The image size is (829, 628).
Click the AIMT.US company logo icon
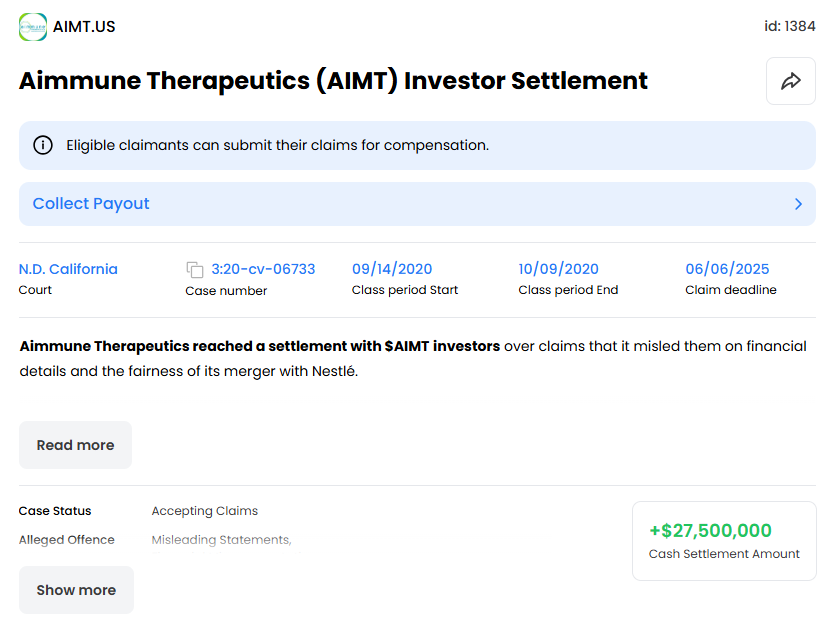(33, 27)
